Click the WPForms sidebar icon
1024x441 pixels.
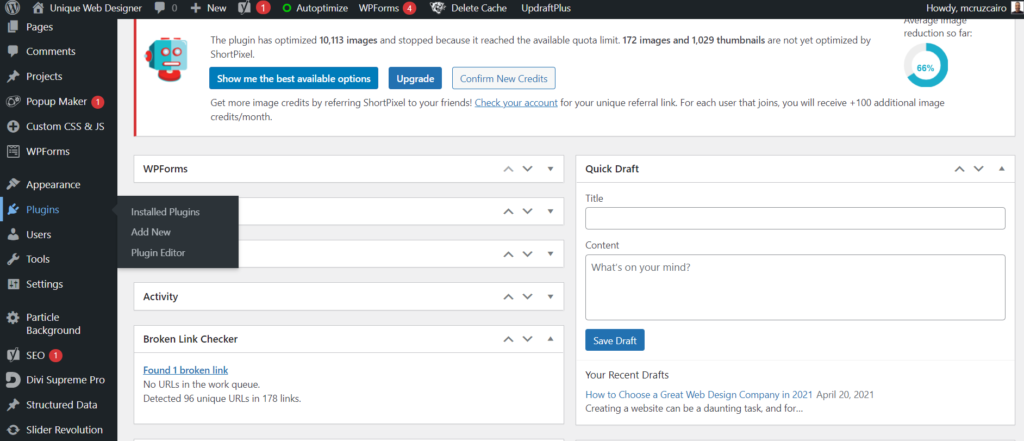click(12, 152)
